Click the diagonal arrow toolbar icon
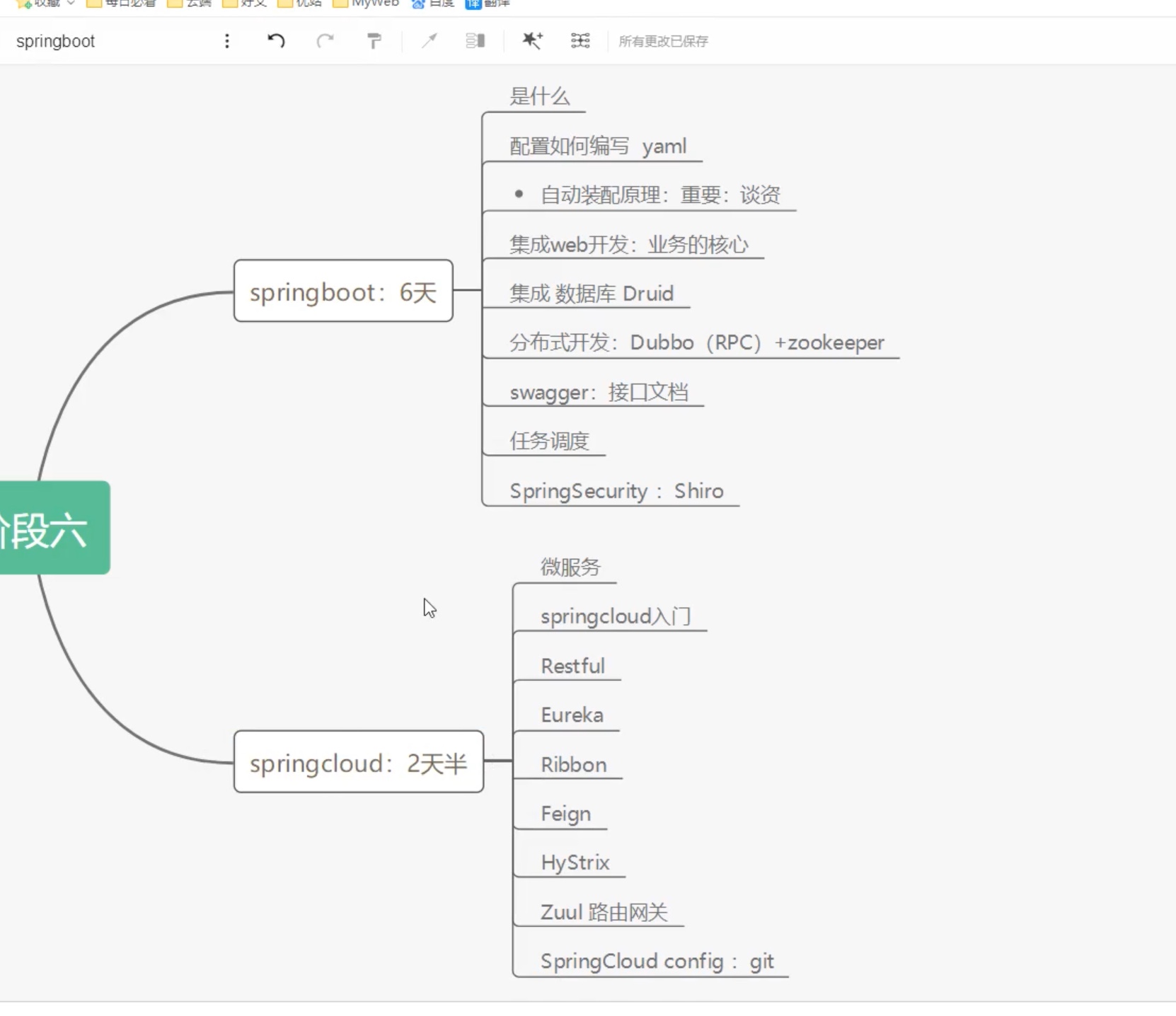The width and height of the screenshot is (1176, 1016). point(430,41)
